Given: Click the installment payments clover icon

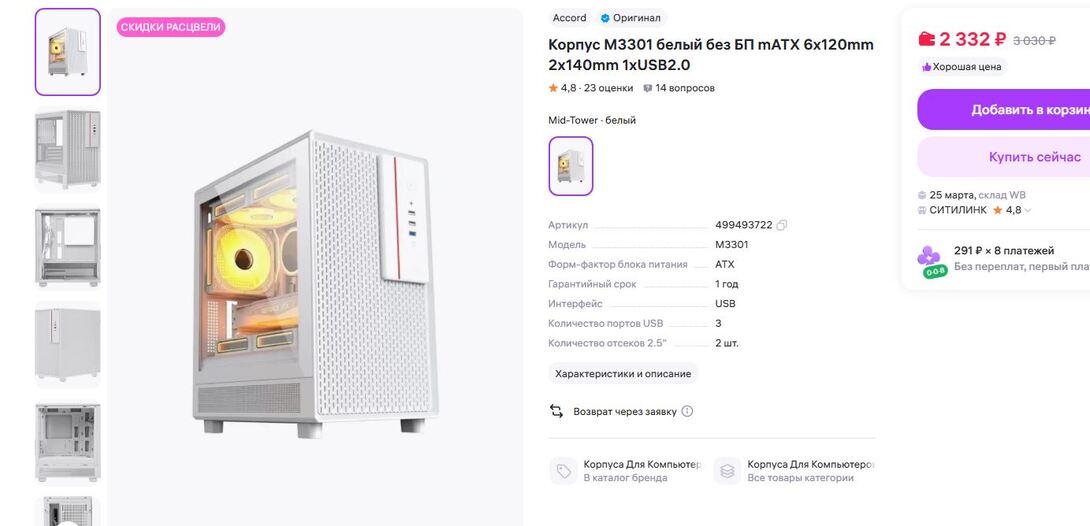Looking at the screenshot, I should pyautogui.click(x=931, y=258).
